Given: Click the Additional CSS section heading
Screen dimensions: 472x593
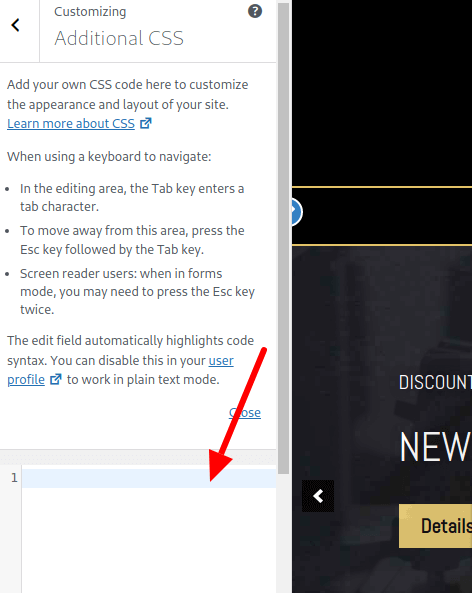Looking at the screenshot, I should 119,38.
